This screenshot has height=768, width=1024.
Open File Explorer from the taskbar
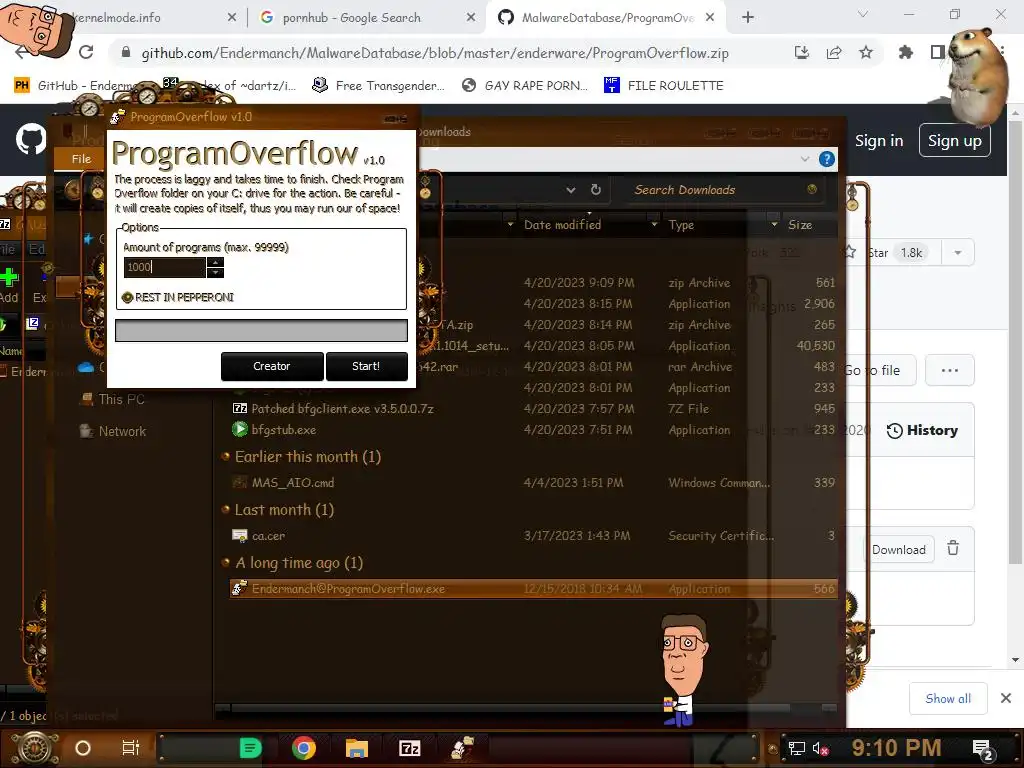pyautogui.click(x=357, y=748)
